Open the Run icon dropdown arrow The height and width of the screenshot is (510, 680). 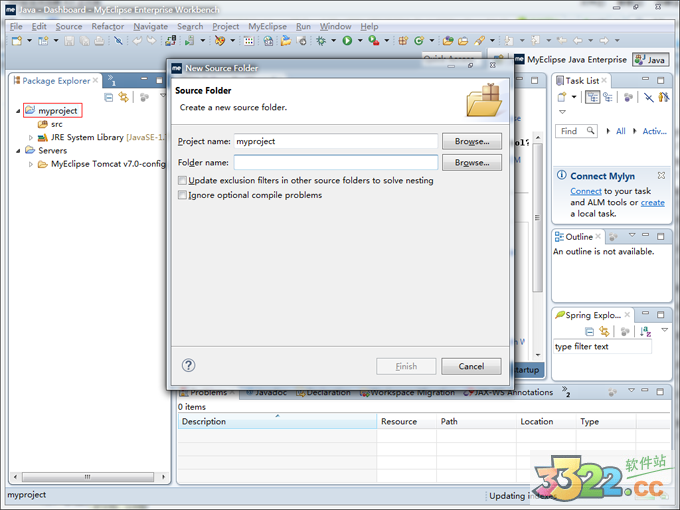point(360,41)
